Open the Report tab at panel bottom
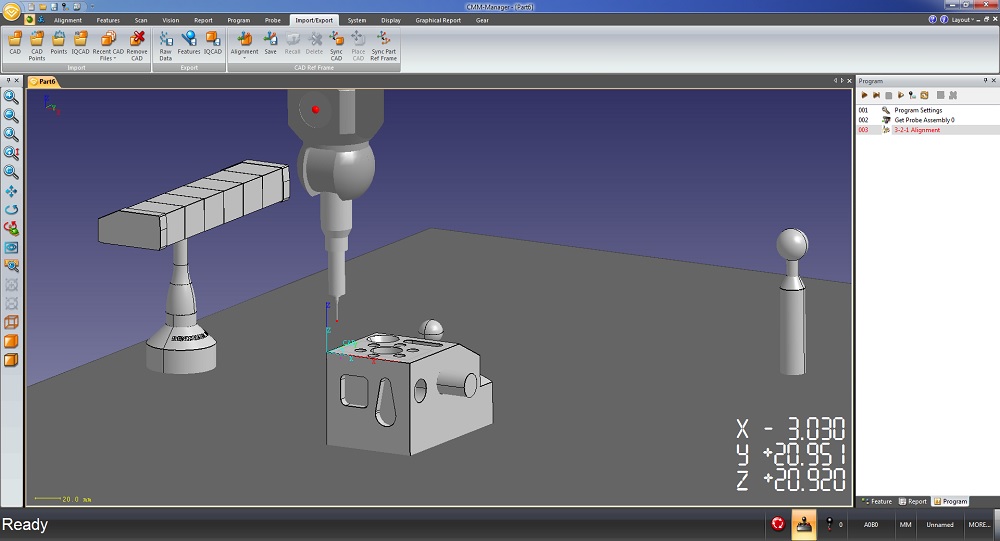The height and width of the screenshot is (541, 1000). pyautogui.click(x=914, y=501)
